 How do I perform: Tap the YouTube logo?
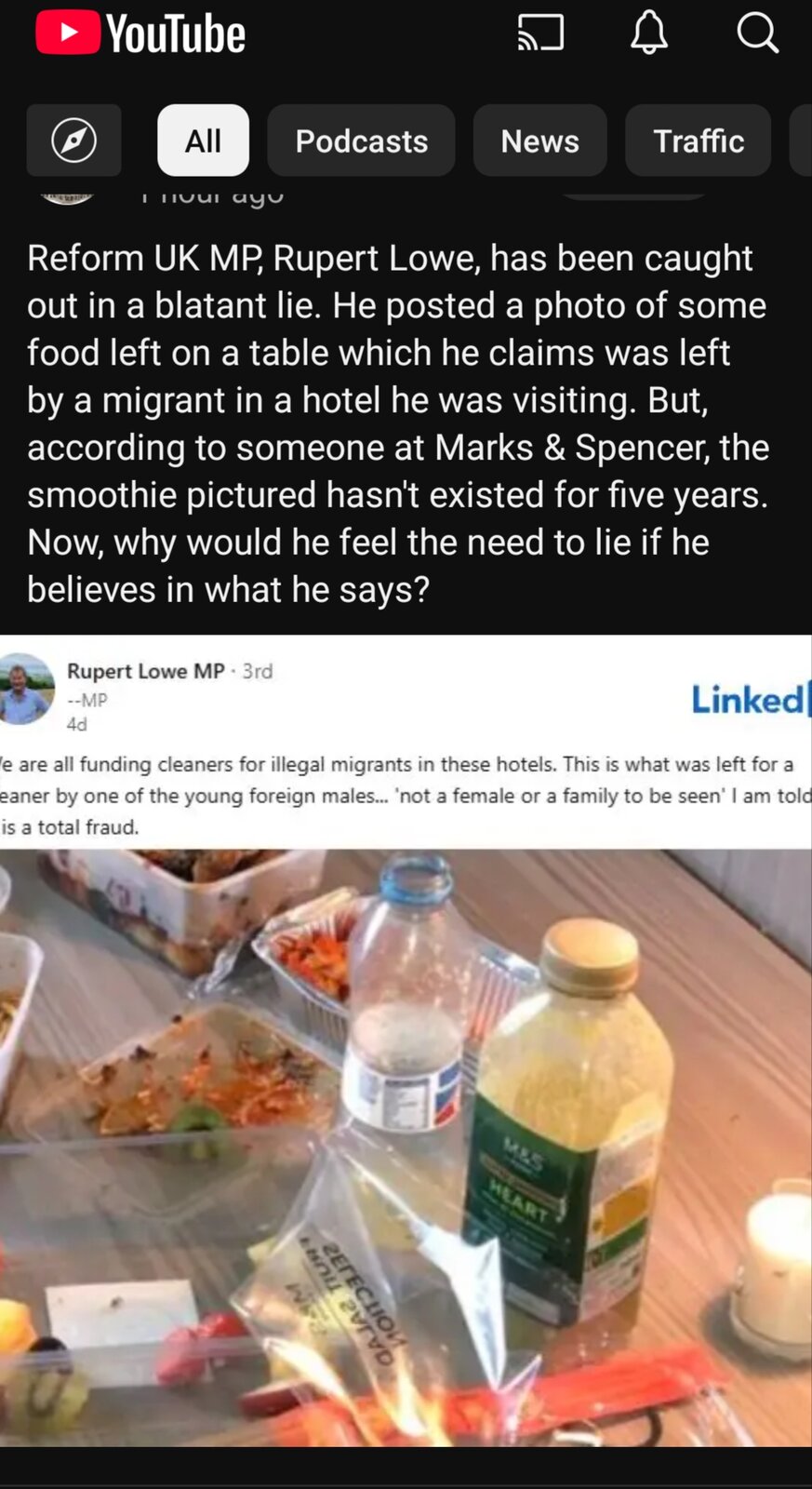[140, 33]
